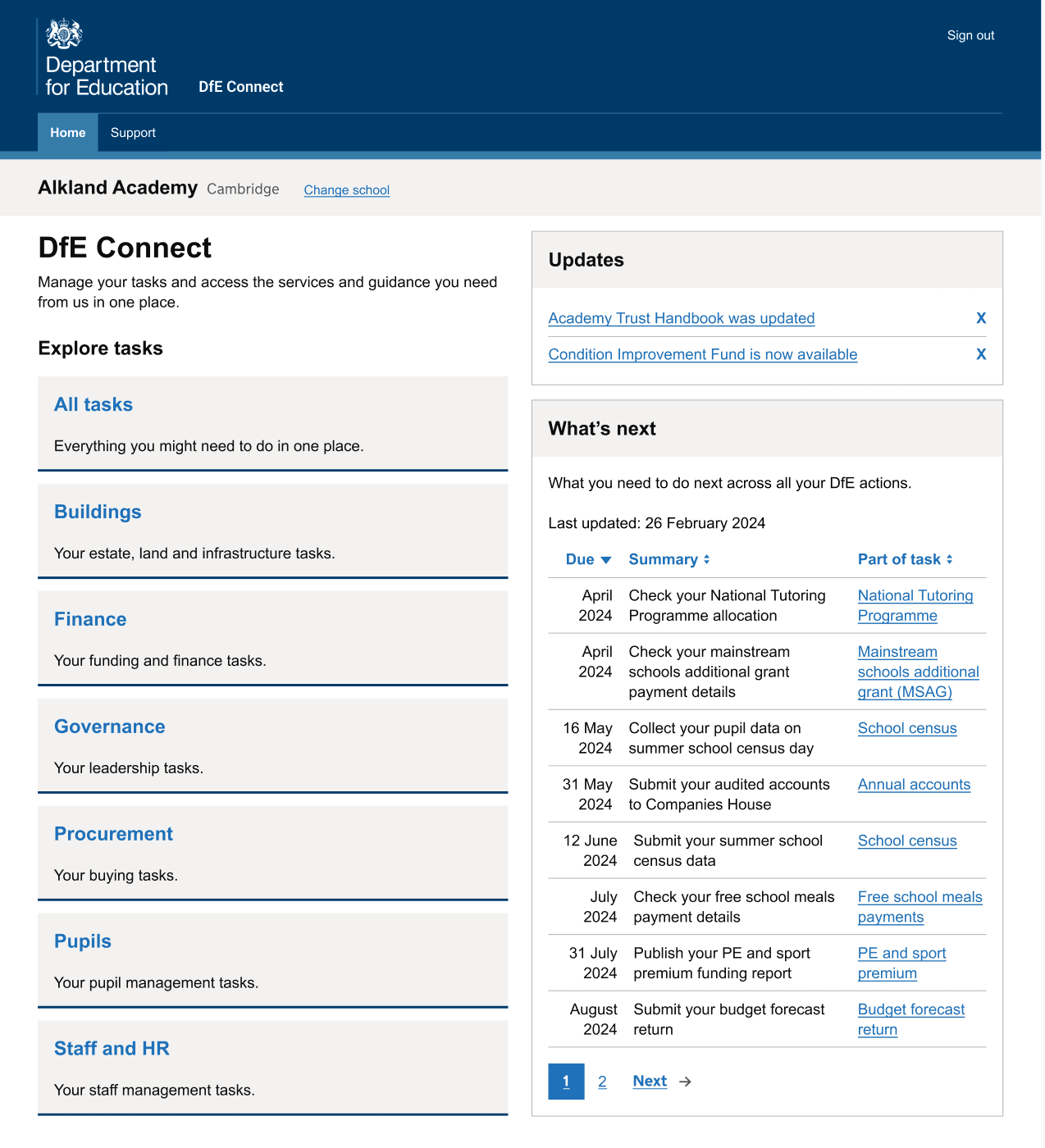Open Mainstream schools additional grant (MSAG) link
1045x1148 pixels.
click(x=919, y=672)
